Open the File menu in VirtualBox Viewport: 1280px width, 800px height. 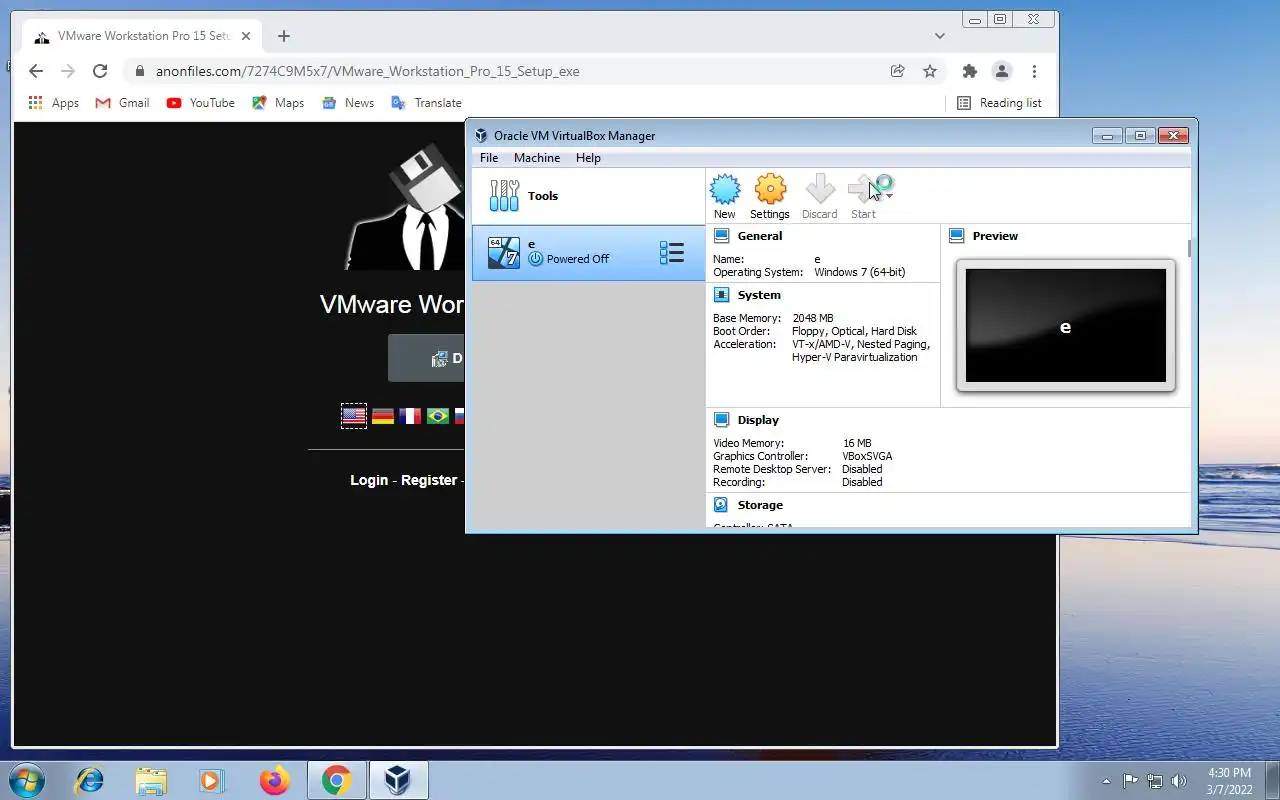click(489, 158)
